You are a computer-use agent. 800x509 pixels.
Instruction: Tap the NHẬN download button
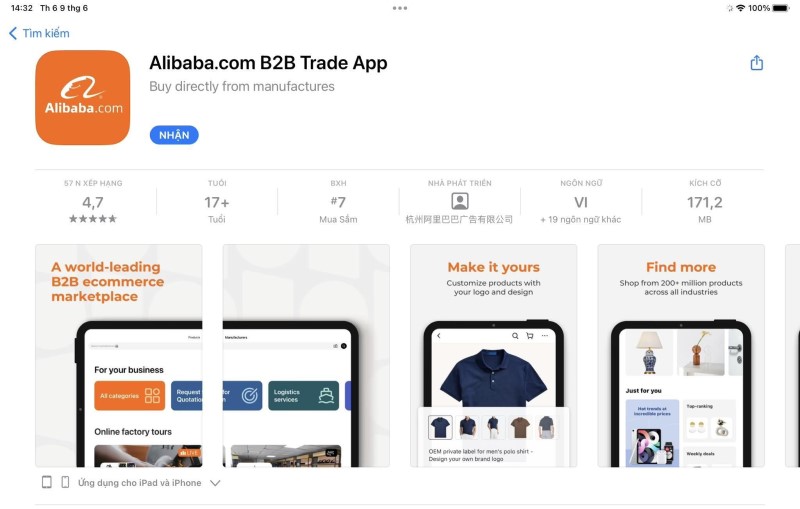click(174, 135)
